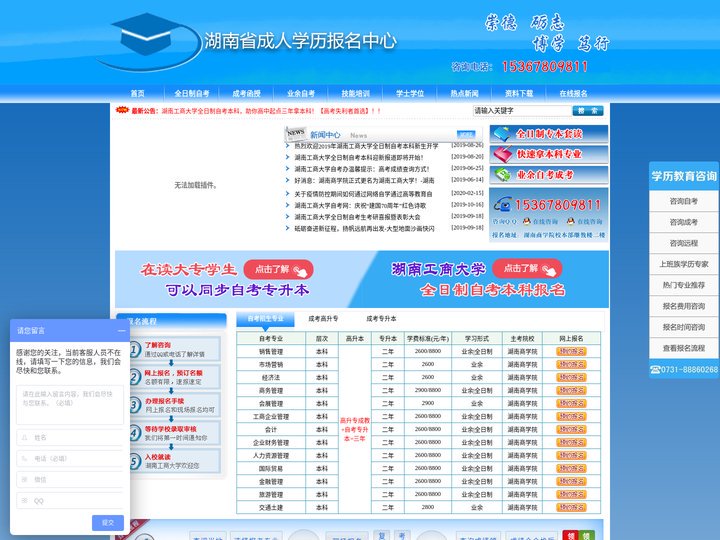Open 快速拿本科专业 banner button
This screenshot has width=720, height=540.
pyautogui.click(x=549, y=154)
